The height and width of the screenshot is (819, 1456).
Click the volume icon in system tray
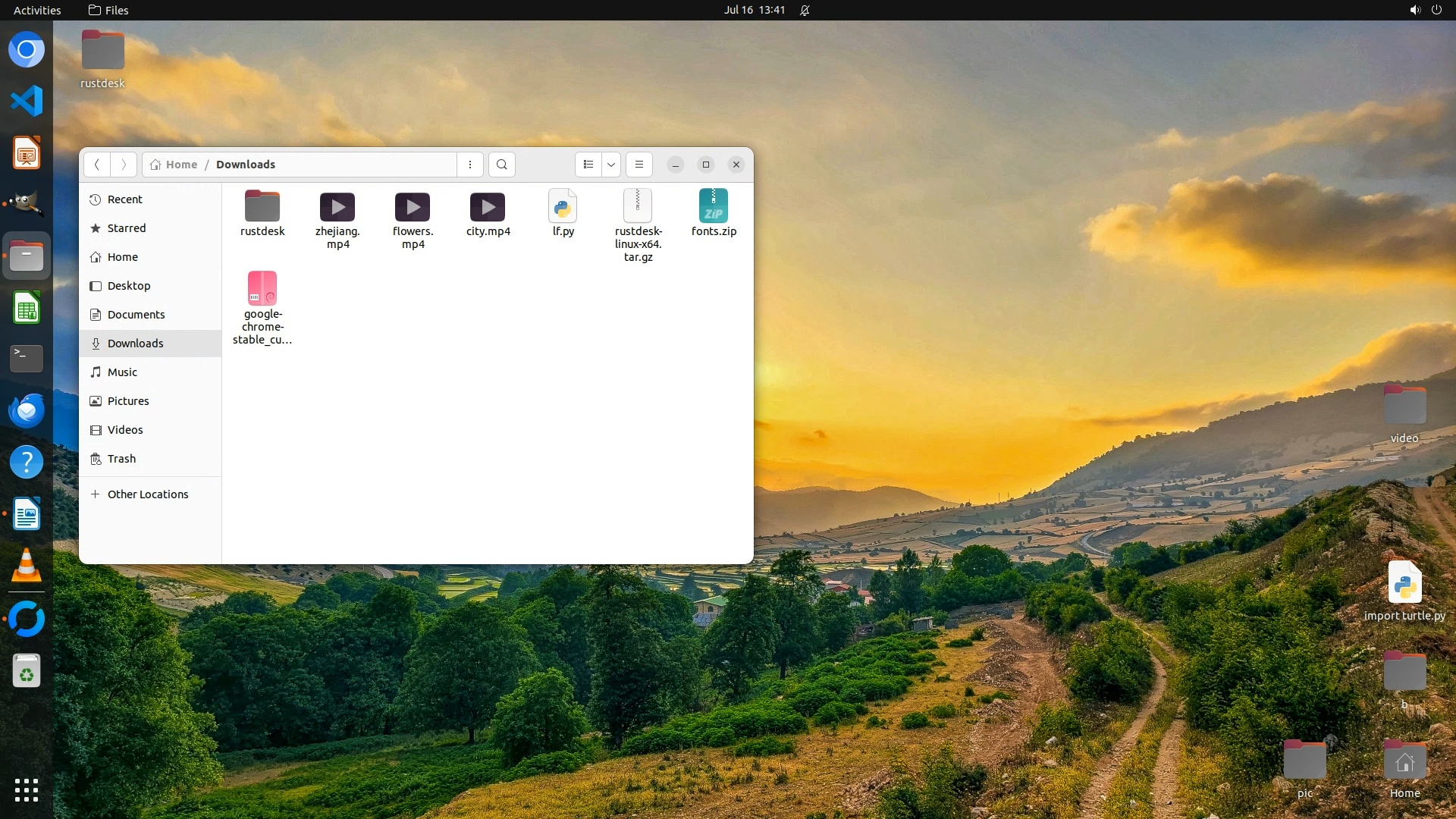click(1414, 10)
